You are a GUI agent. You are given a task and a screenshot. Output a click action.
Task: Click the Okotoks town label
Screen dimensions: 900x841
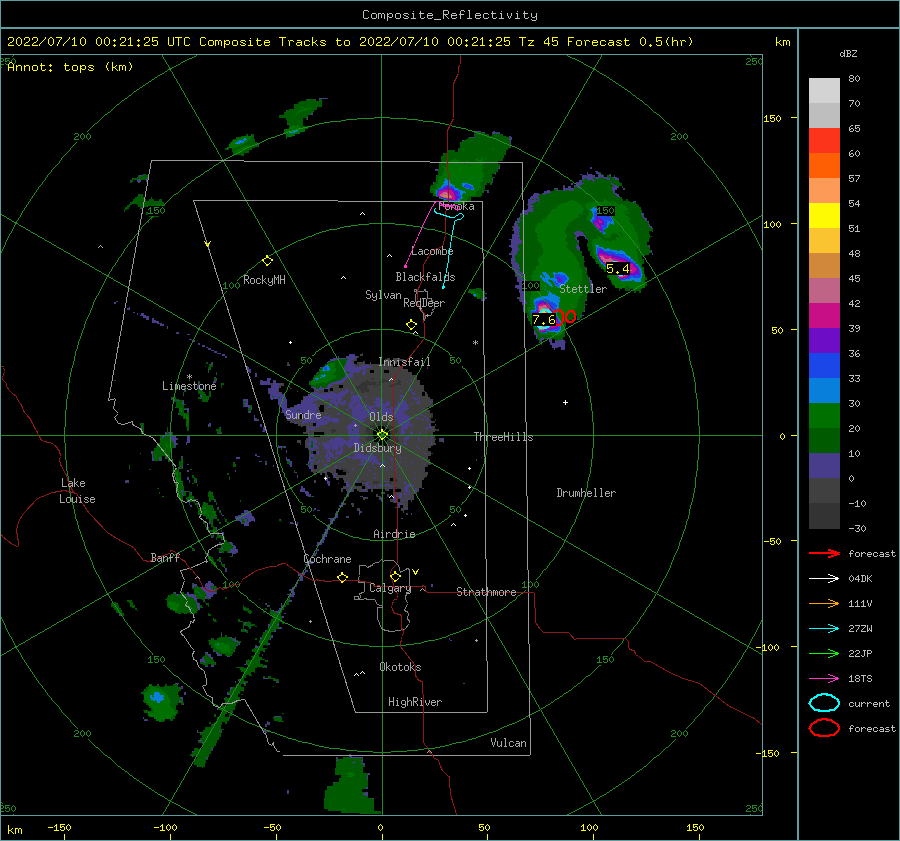click(x=400, y=667)
